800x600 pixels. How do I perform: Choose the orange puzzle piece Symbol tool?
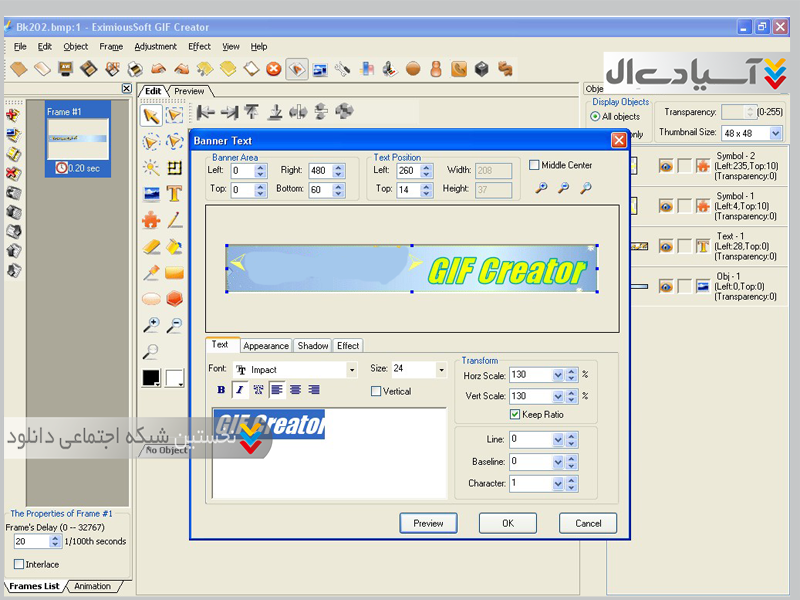click(x=151, y=220)
